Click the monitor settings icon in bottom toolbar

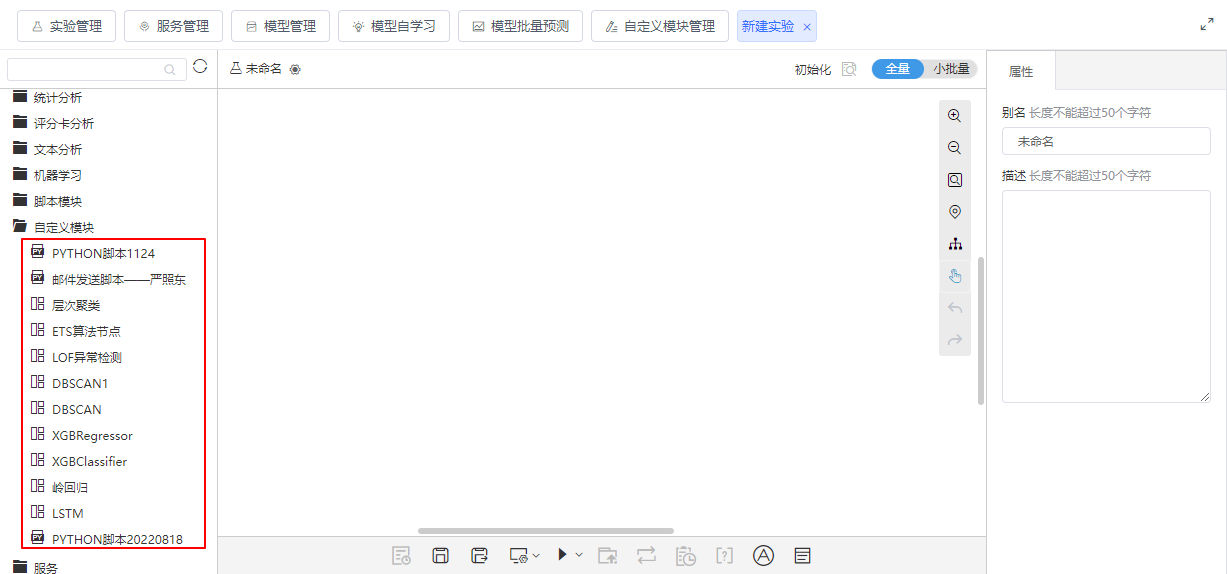(518, 555)
